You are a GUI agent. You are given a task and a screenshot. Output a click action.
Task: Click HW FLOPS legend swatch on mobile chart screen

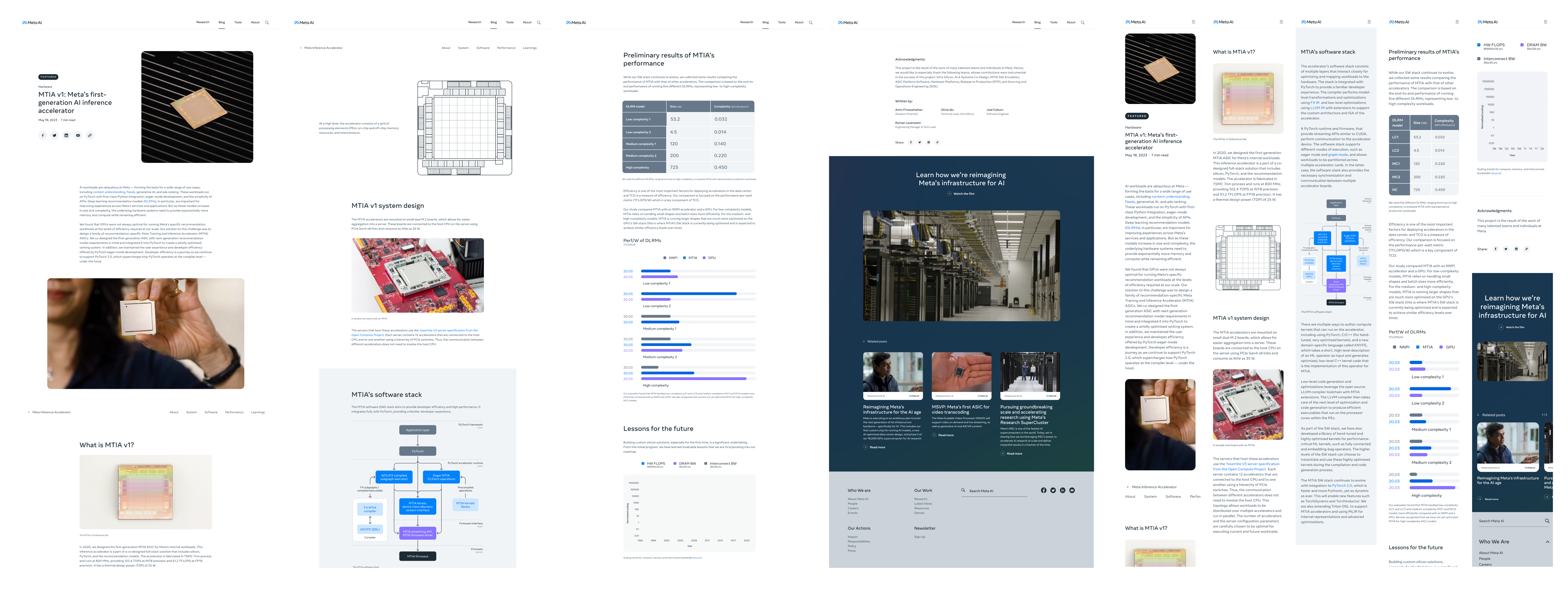[x=1479, y=44]
